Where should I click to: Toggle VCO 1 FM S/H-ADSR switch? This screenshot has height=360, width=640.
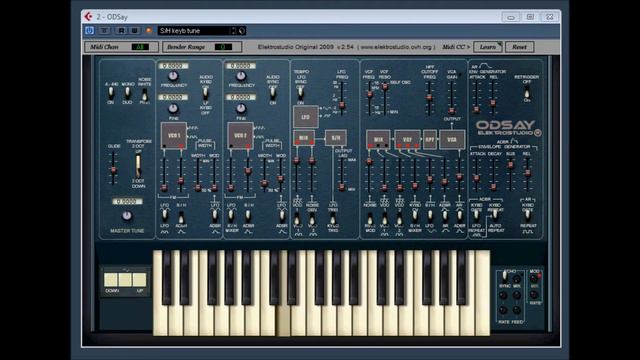click(181, 217)
